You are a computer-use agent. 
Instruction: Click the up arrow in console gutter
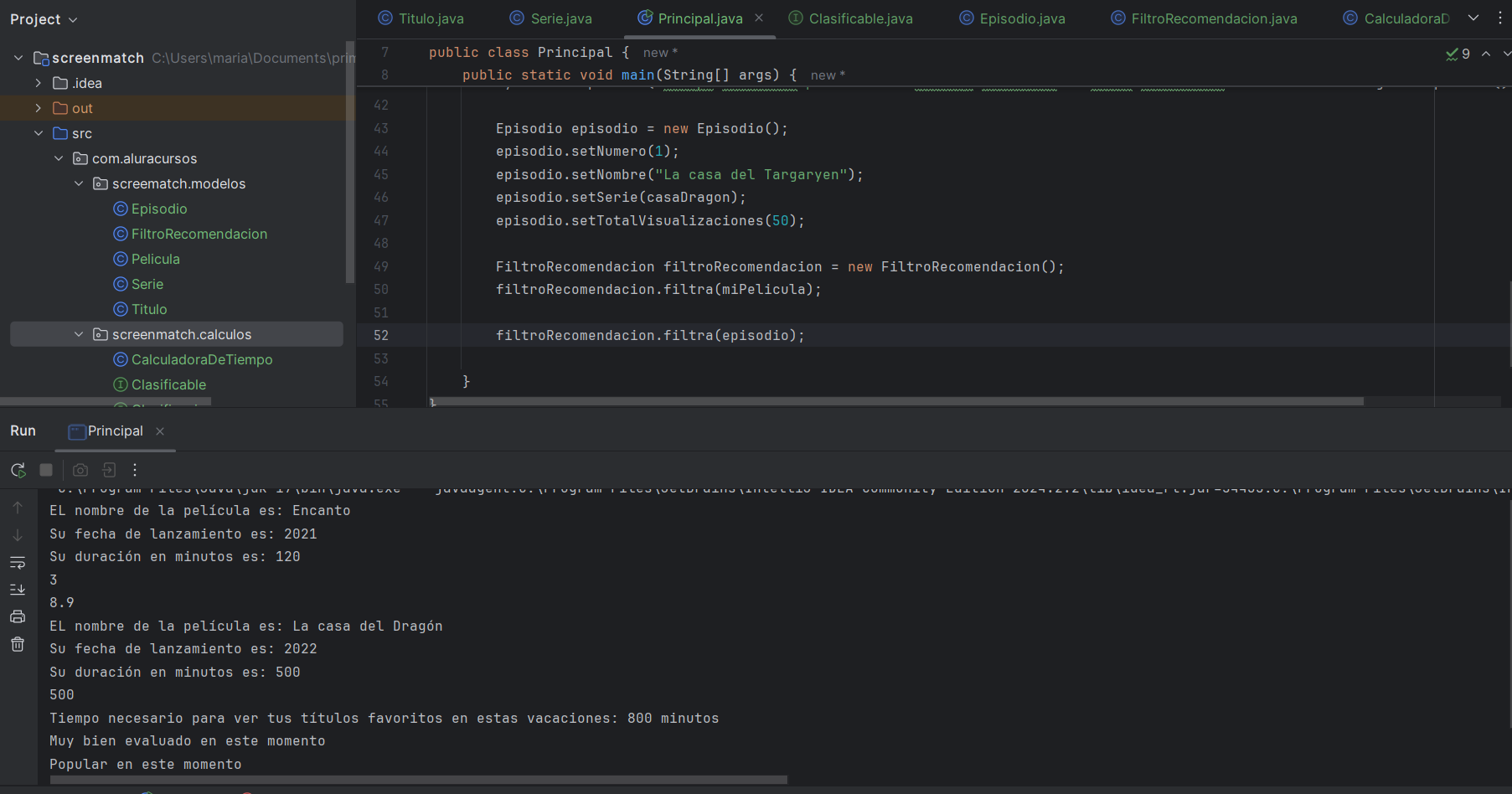18,508
